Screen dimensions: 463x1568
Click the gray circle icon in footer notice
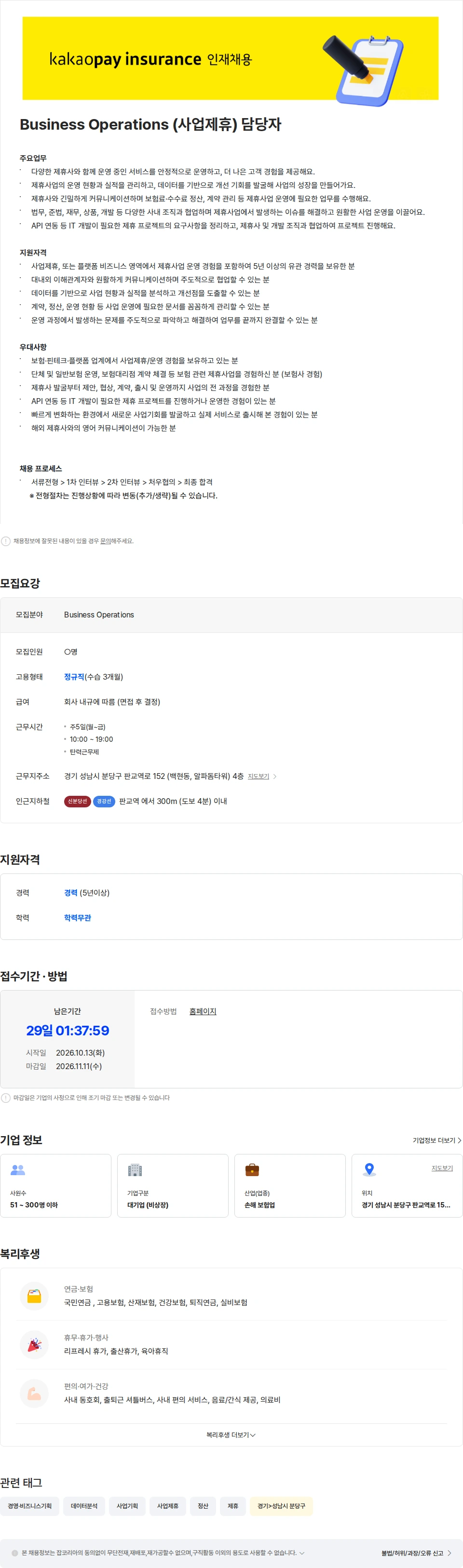pyautogui.click(x=15, y=1553)
